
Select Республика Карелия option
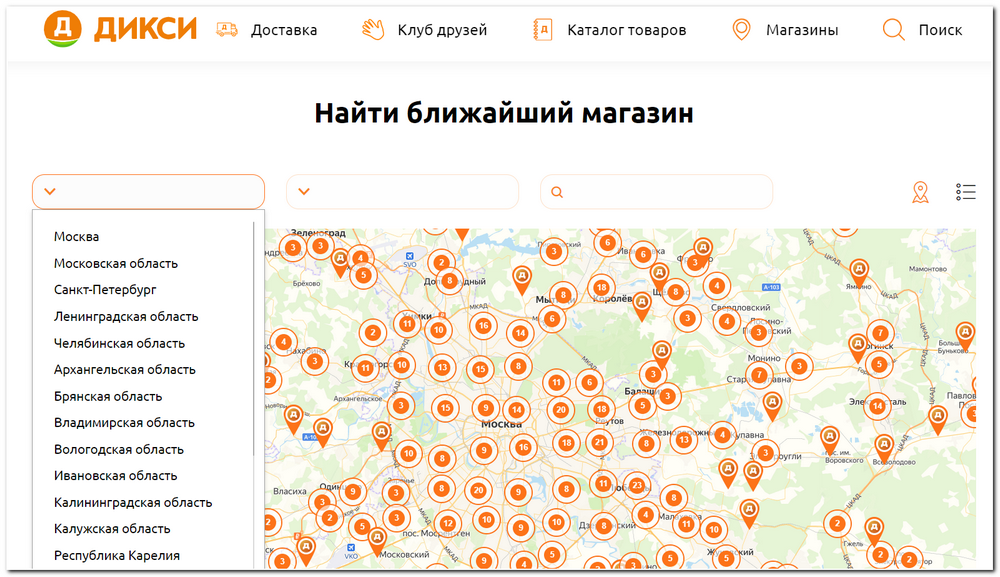(117, 555)
